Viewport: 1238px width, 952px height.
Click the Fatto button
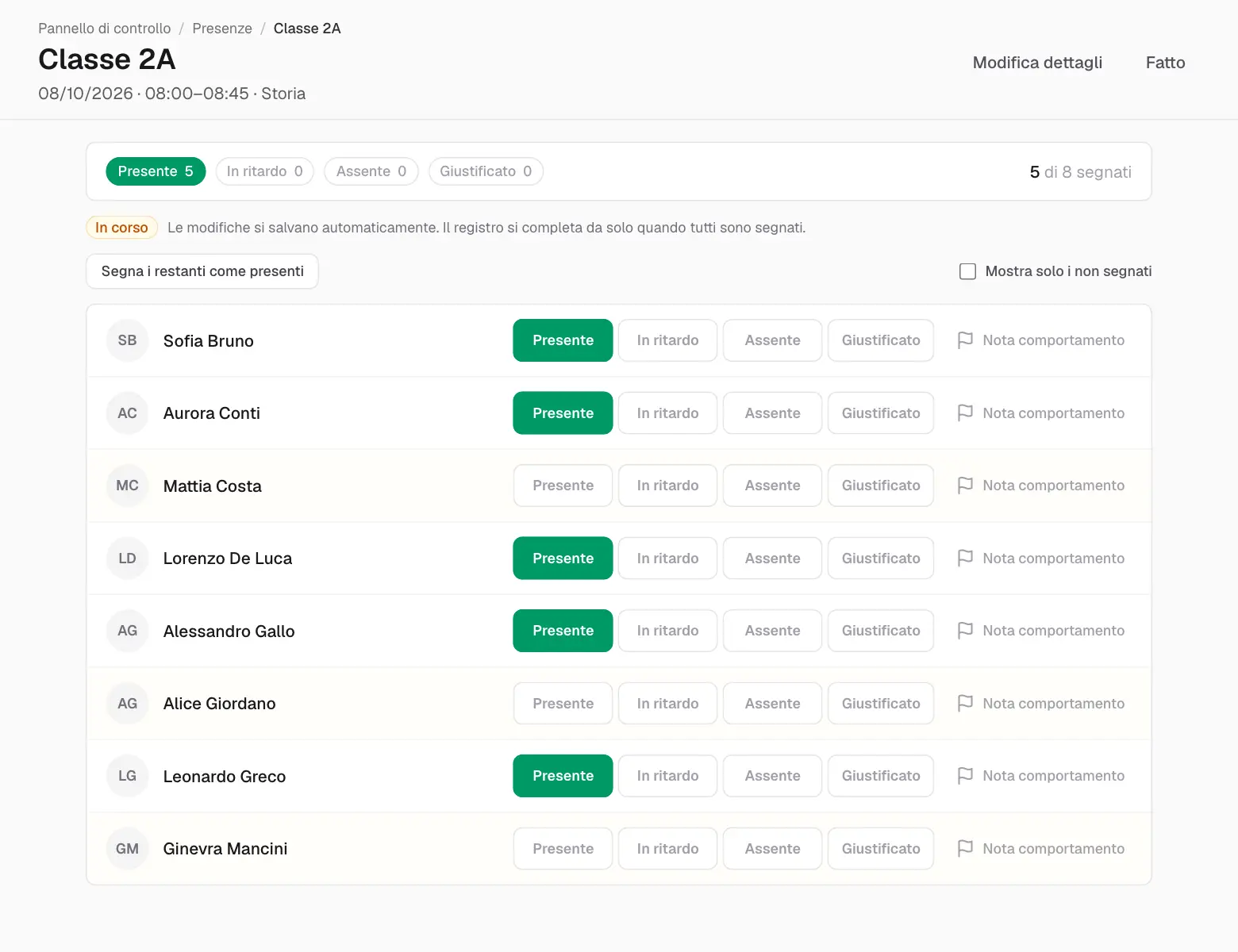(1165, 63)
